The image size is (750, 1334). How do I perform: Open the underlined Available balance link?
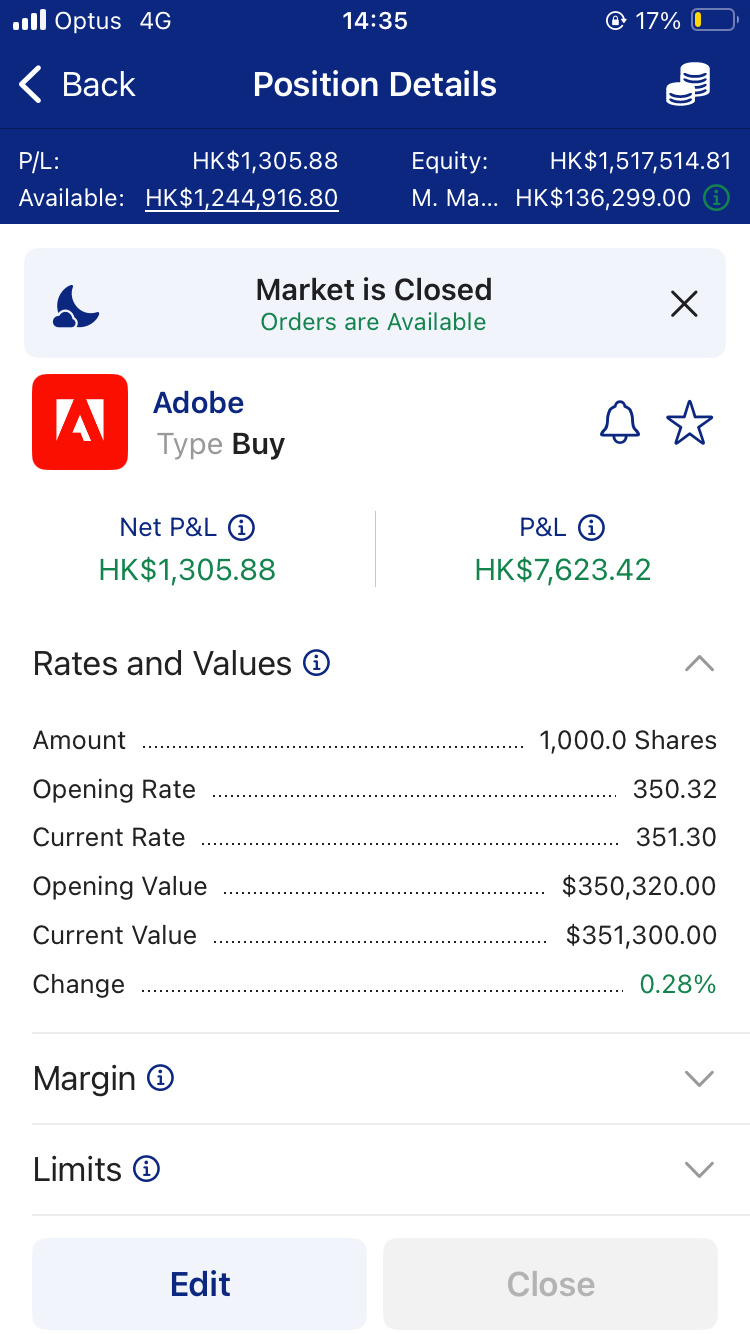click(241, 198)
